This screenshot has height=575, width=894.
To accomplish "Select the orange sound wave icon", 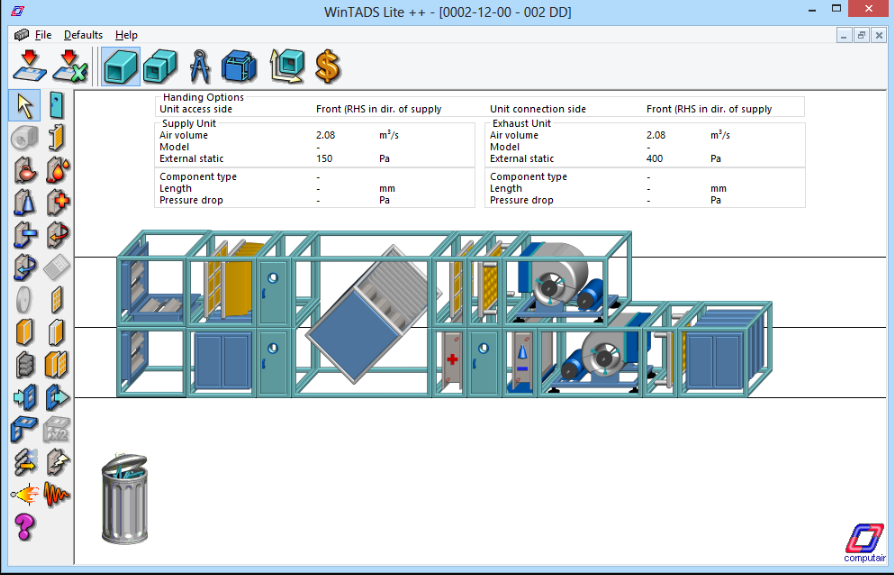I will click(56, 495).
